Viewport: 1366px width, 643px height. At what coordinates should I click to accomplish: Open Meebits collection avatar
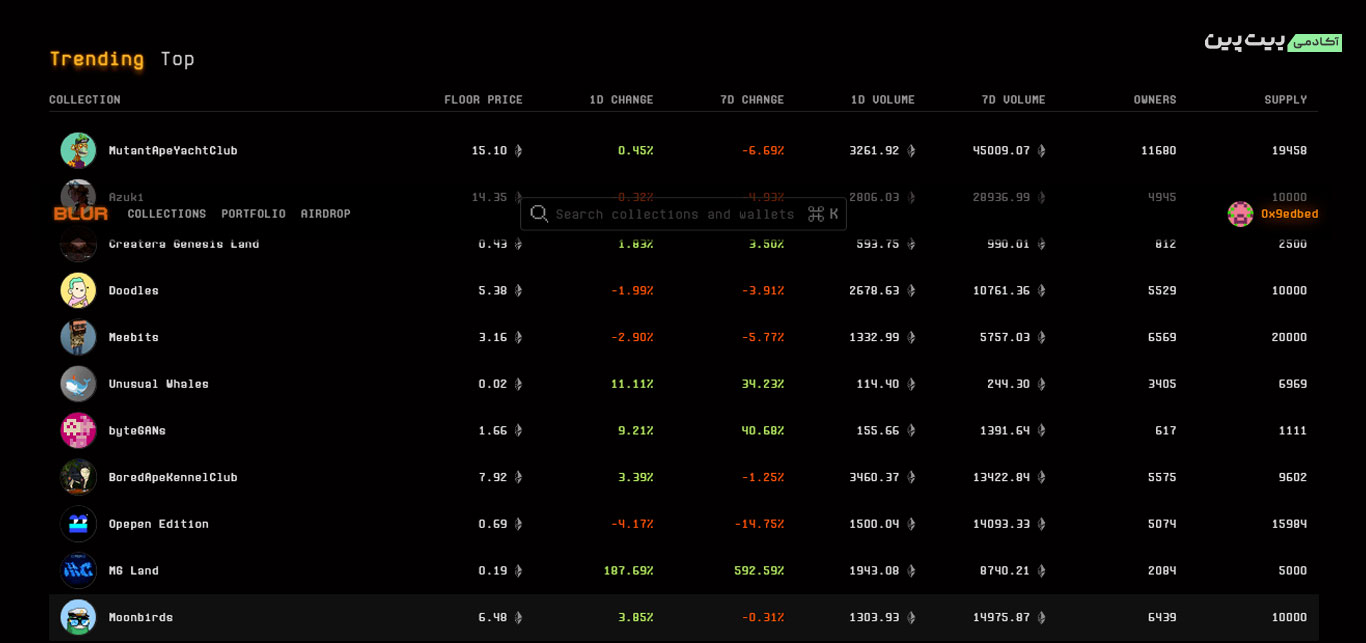pos(78,337)
